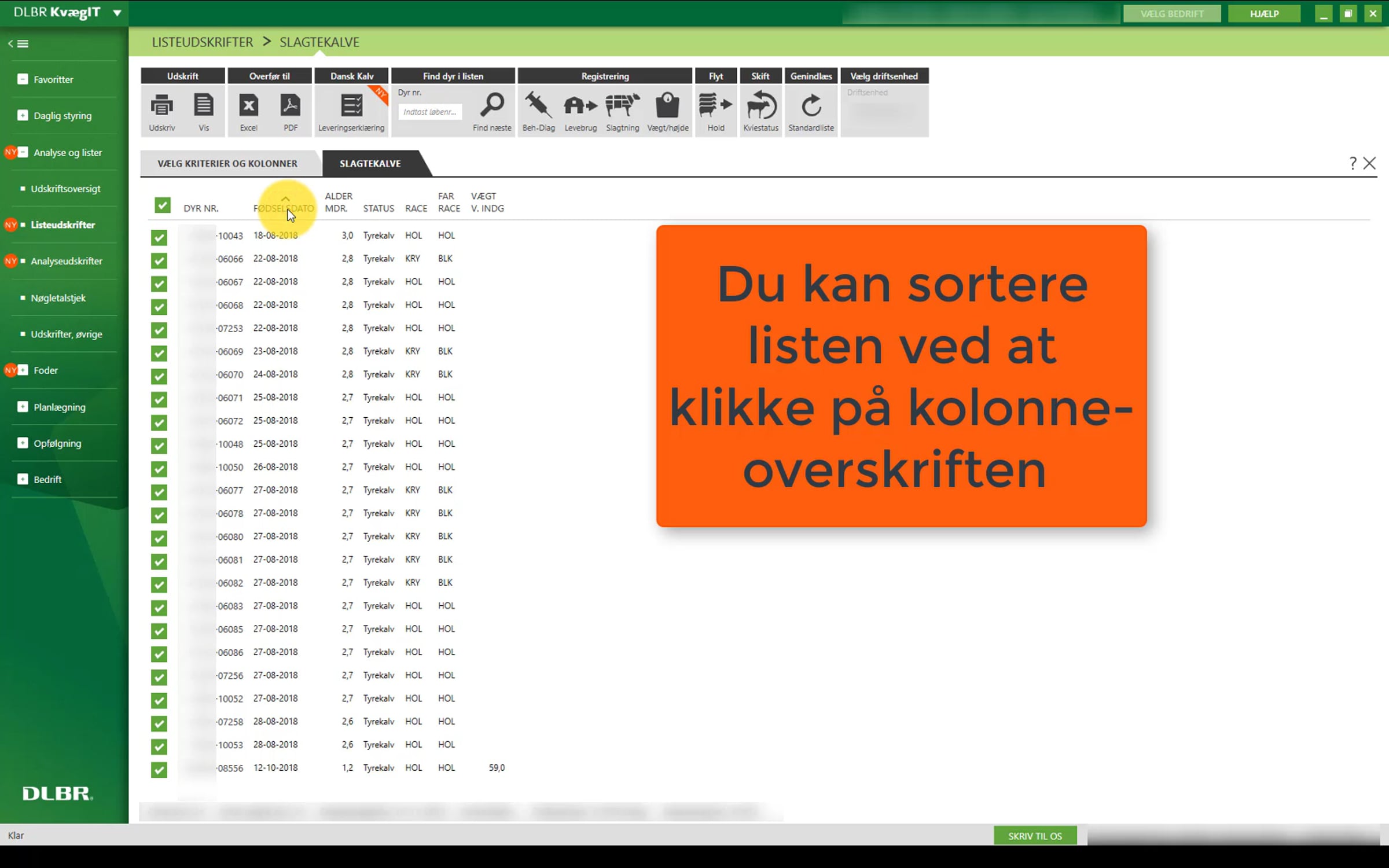
Task: Click the Slagtning cow icon
Action: coord(623,105)
